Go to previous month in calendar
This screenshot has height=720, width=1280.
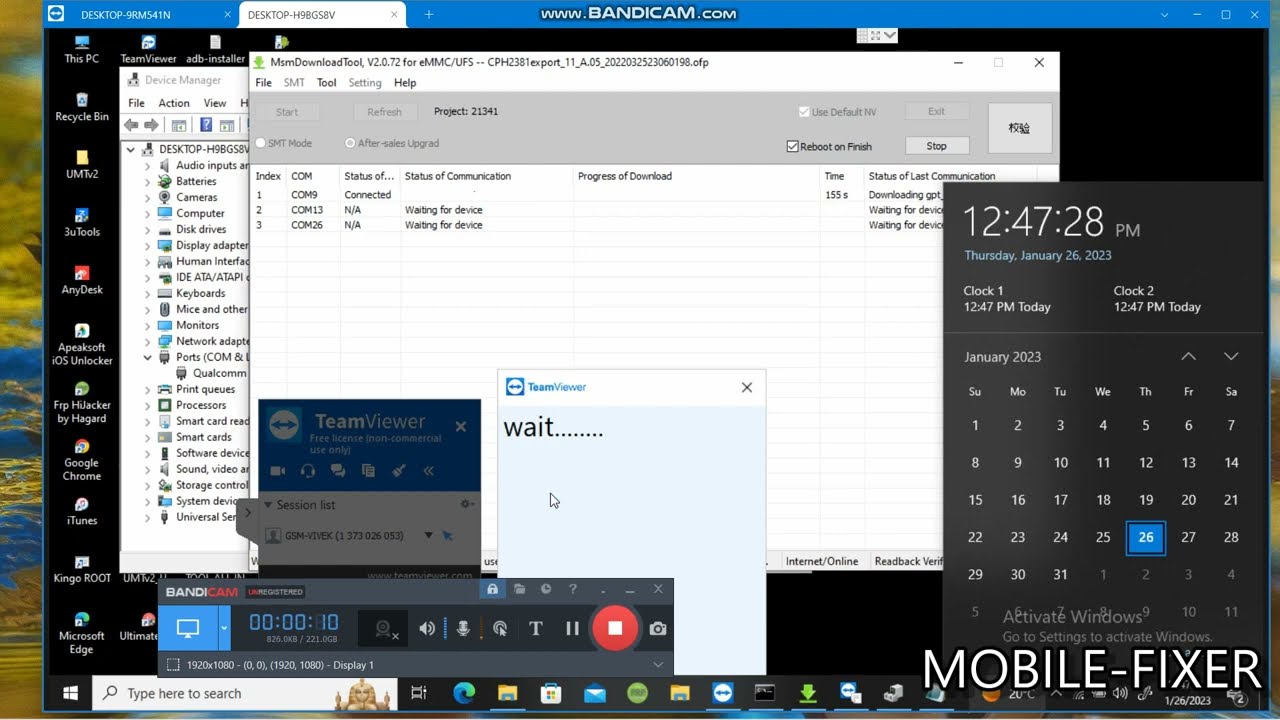[x=1188, y=357]
